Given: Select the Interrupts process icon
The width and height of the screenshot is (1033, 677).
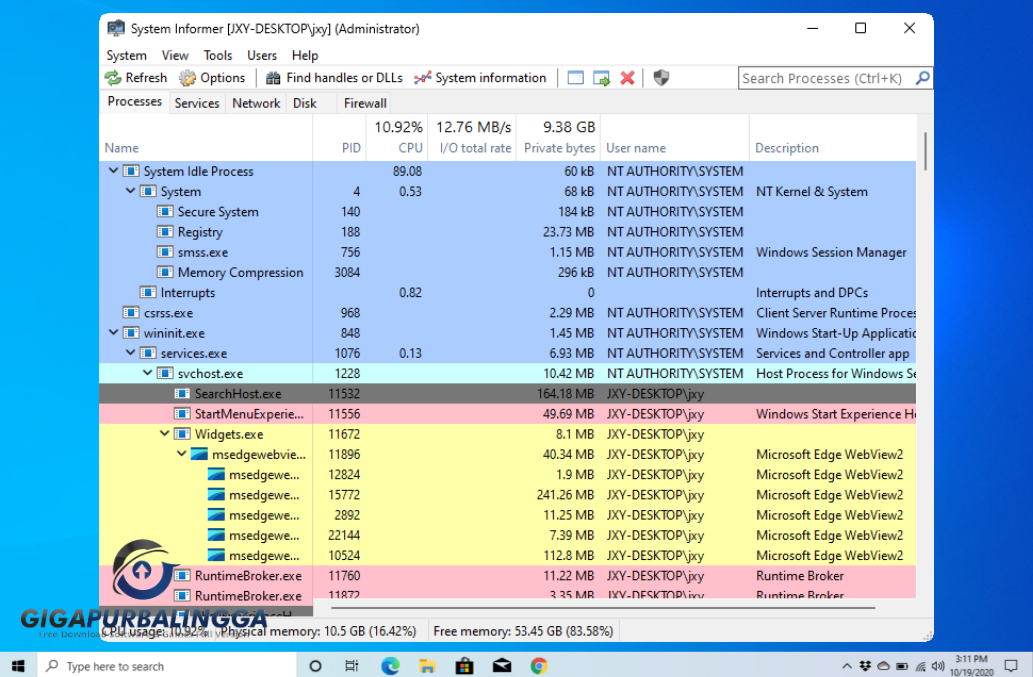Looking at the screenshot, I should [x=148, y=292].
